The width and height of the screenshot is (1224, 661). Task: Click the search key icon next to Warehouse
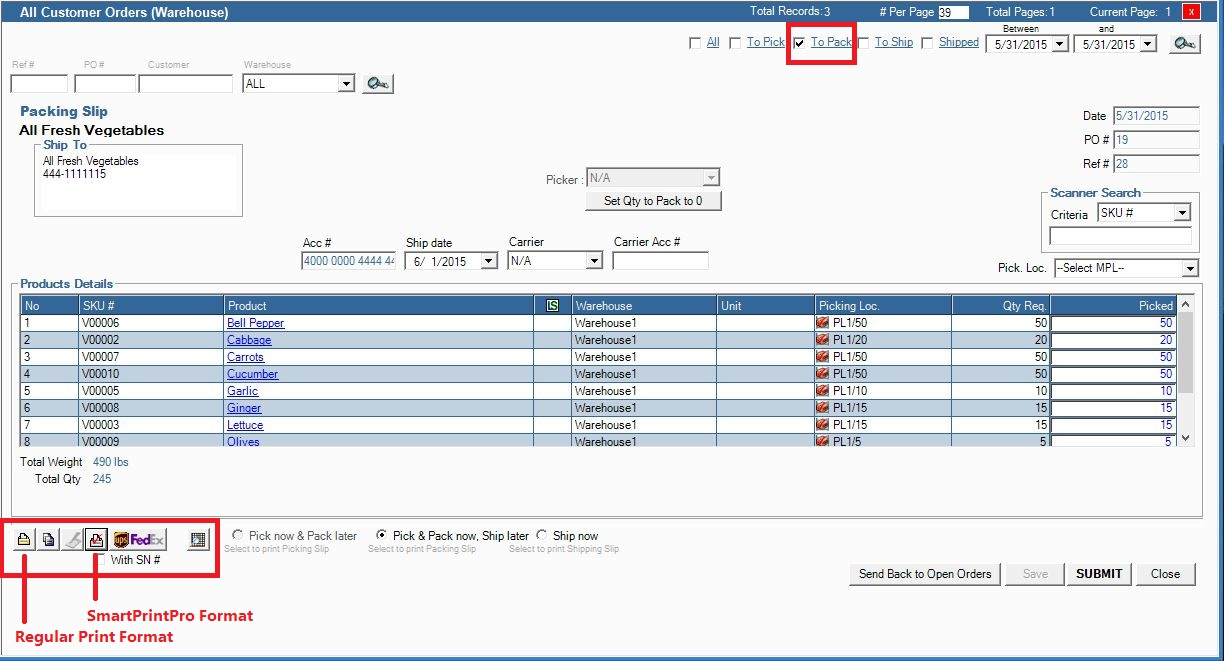point(378,84)
